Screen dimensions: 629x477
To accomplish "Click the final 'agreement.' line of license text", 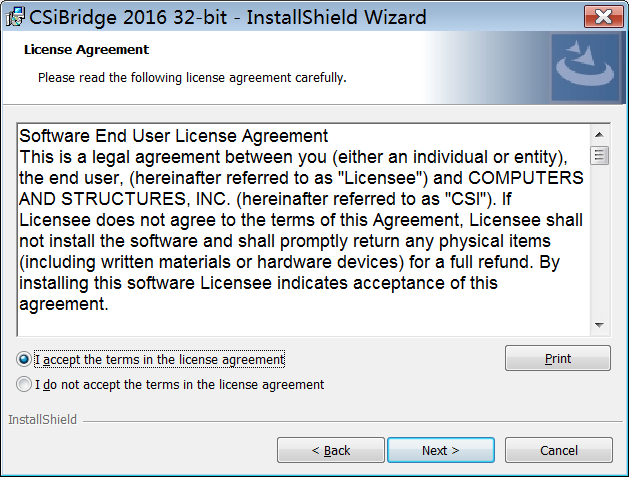I will point(64,304).
